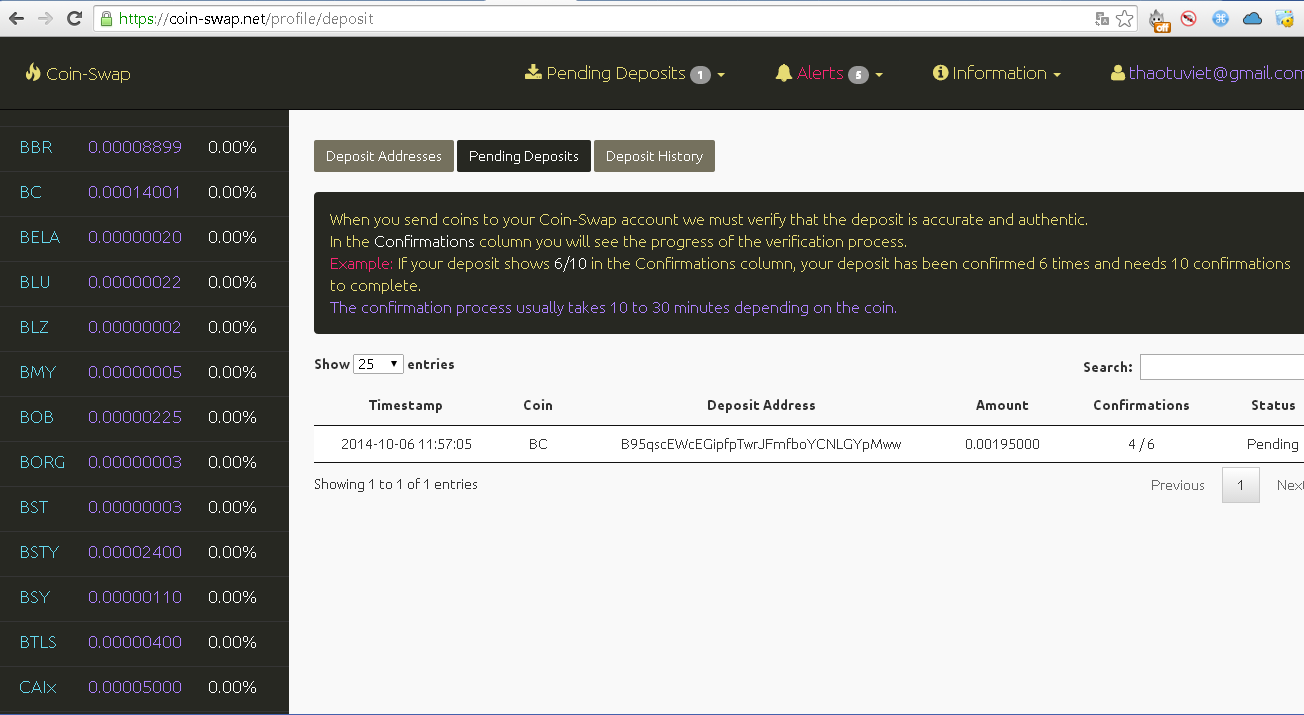The width and height of the screenshot is (1304, 715).
Task: Go back with the browser back arrow
Action: click(x=16, y=18)
